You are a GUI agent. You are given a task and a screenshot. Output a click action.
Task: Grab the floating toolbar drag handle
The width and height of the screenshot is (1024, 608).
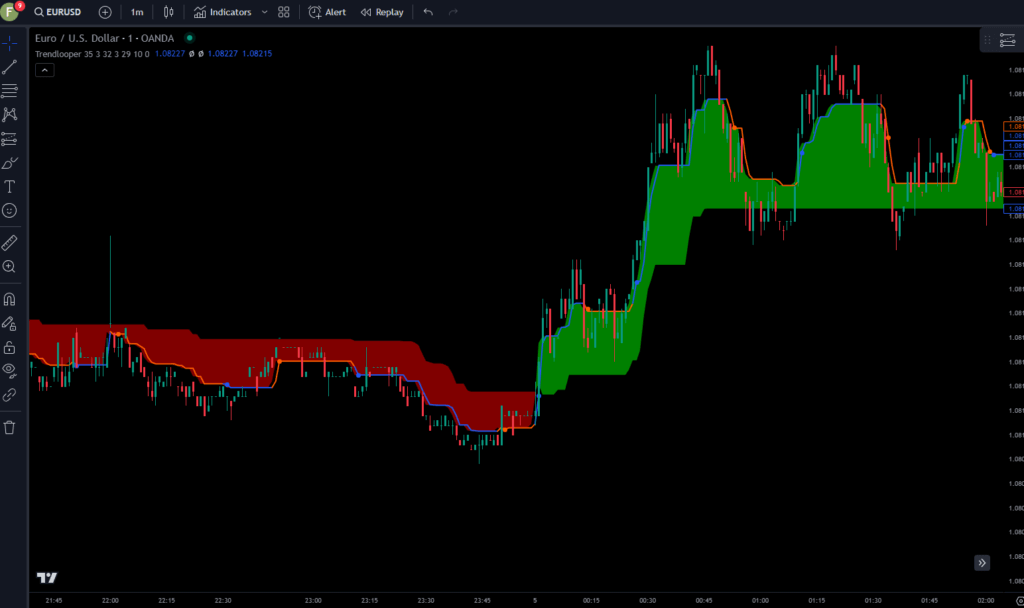[x=987, y=40]
